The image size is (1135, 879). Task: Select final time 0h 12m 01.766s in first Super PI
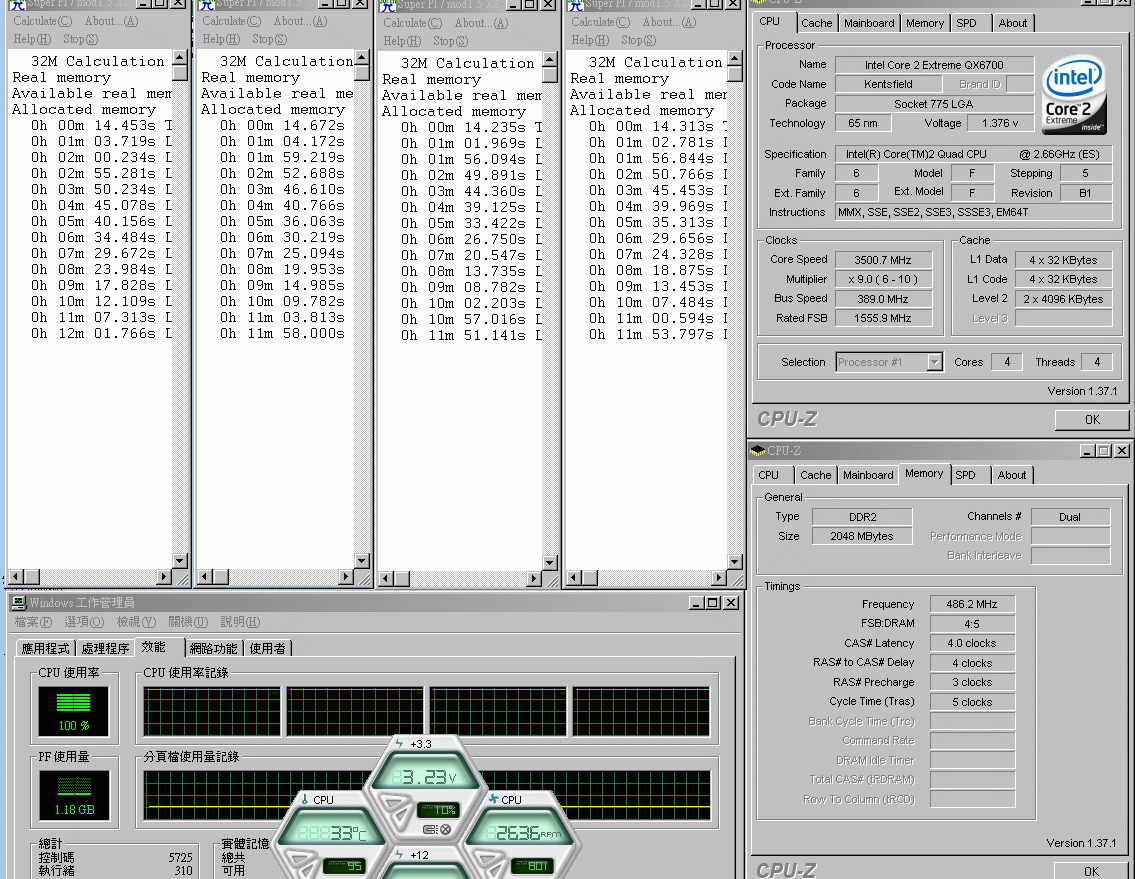point(93,334)
